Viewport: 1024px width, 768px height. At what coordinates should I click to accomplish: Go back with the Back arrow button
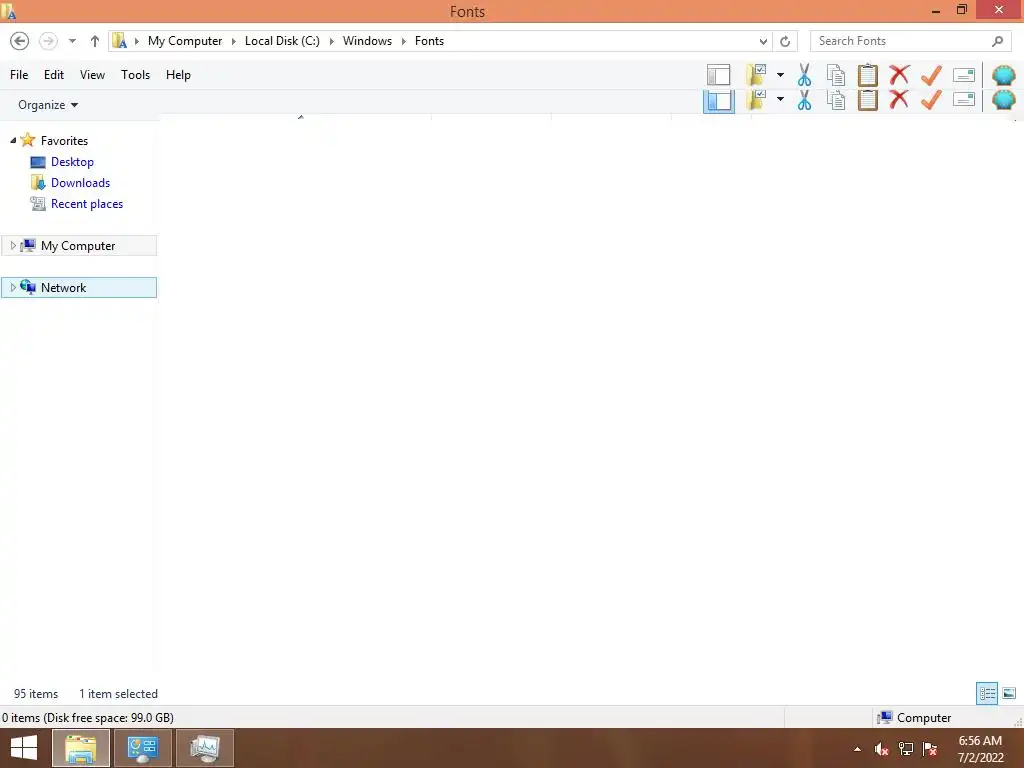point(20,41)
